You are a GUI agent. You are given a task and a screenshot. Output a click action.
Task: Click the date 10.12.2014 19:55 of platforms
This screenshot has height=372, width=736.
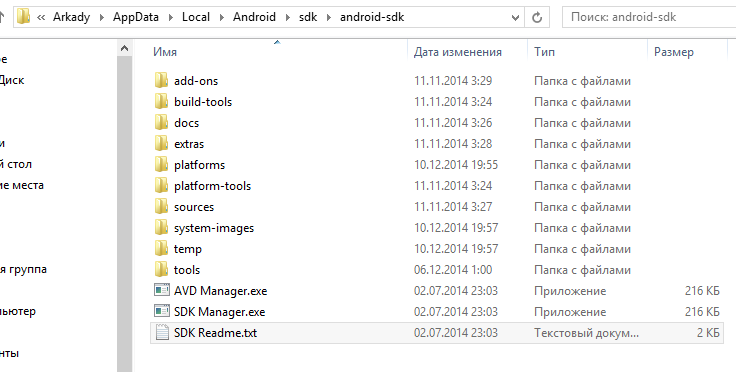[456, 165]
